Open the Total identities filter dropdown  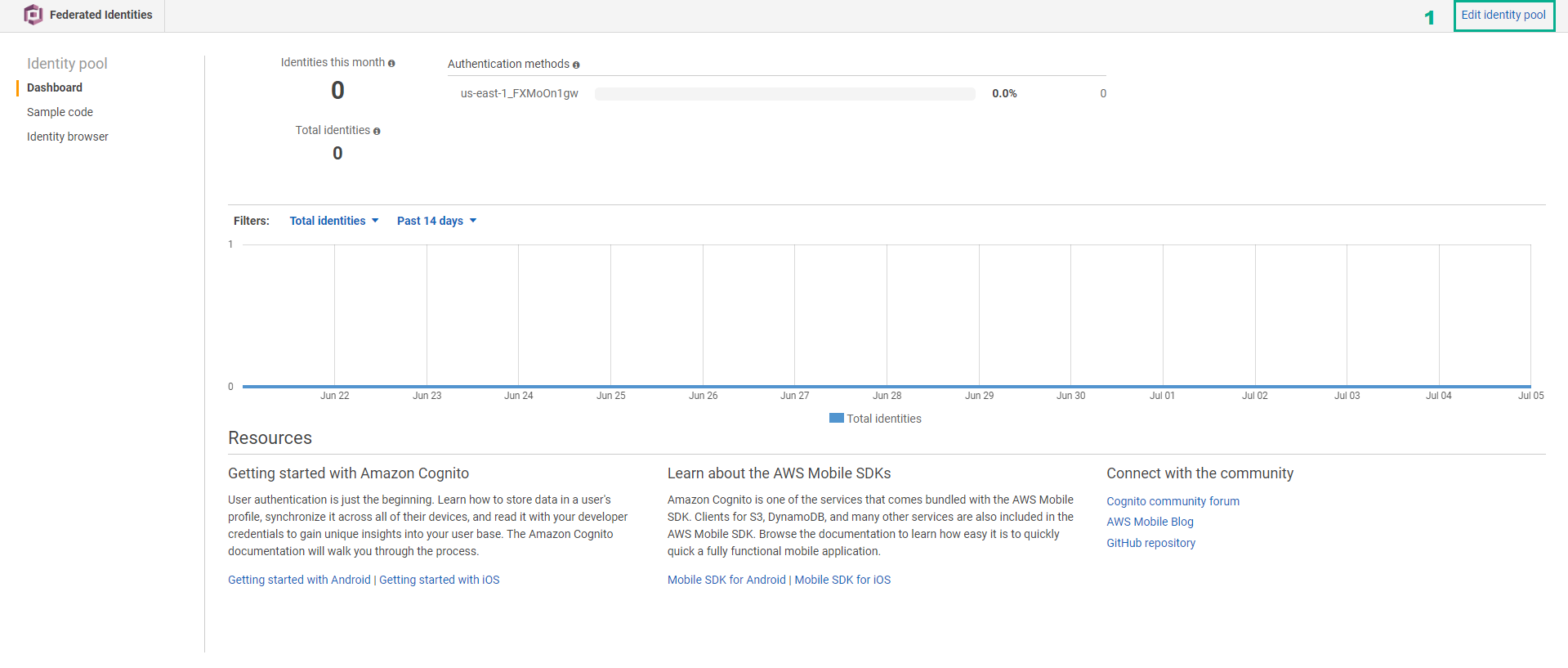(x=334, y=221)
